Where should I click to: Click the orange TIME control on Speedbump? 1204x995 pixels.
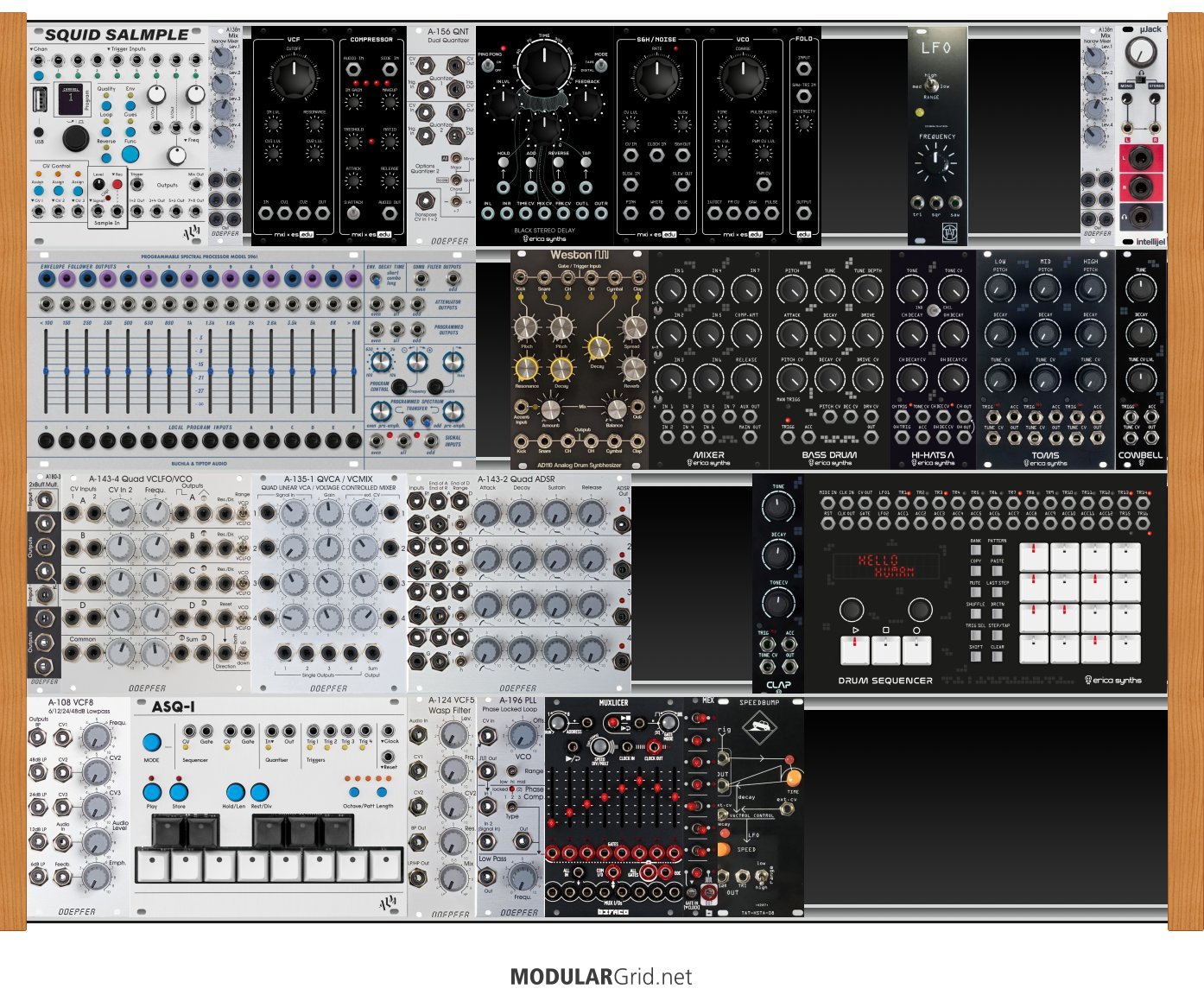click(x=793, y=777)
